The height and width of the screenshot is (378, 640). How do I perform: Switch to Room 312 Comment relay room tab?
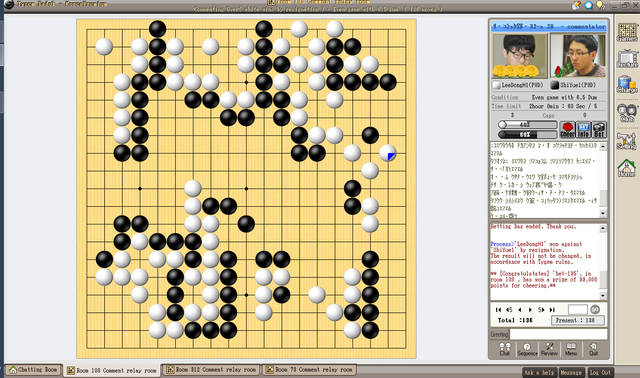211,370
